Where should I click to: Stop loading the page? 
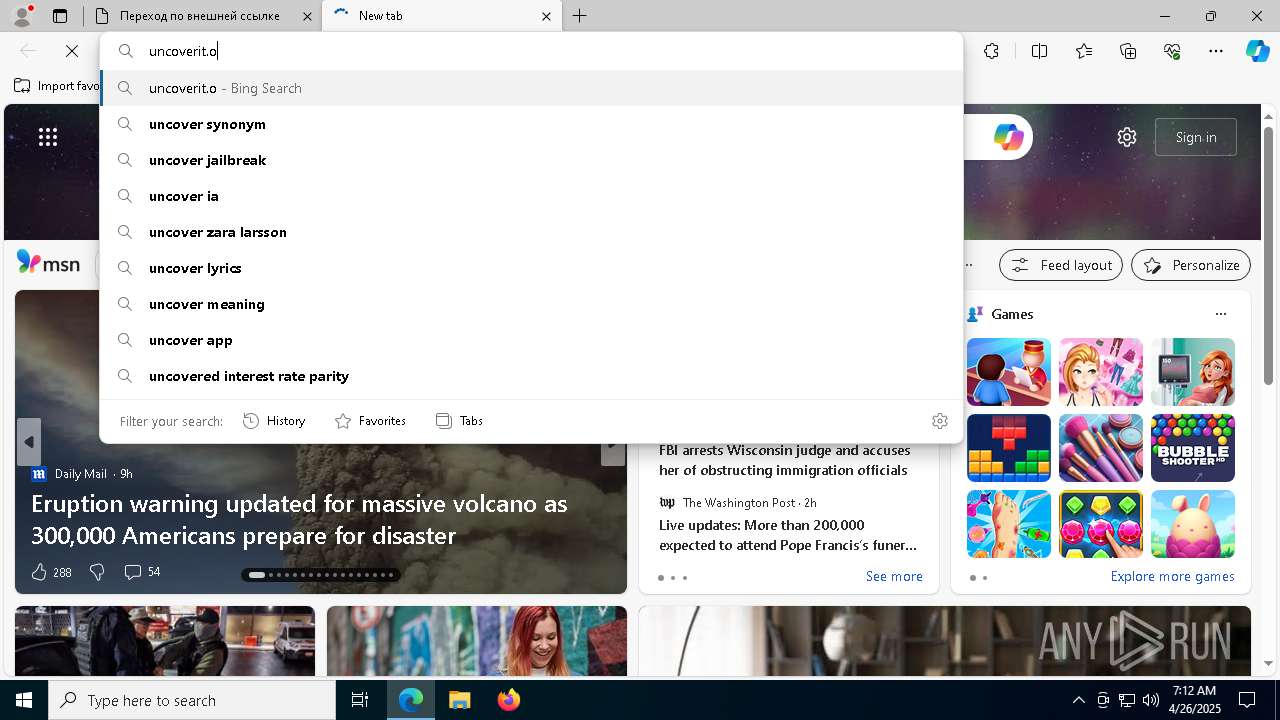(72, 51)
